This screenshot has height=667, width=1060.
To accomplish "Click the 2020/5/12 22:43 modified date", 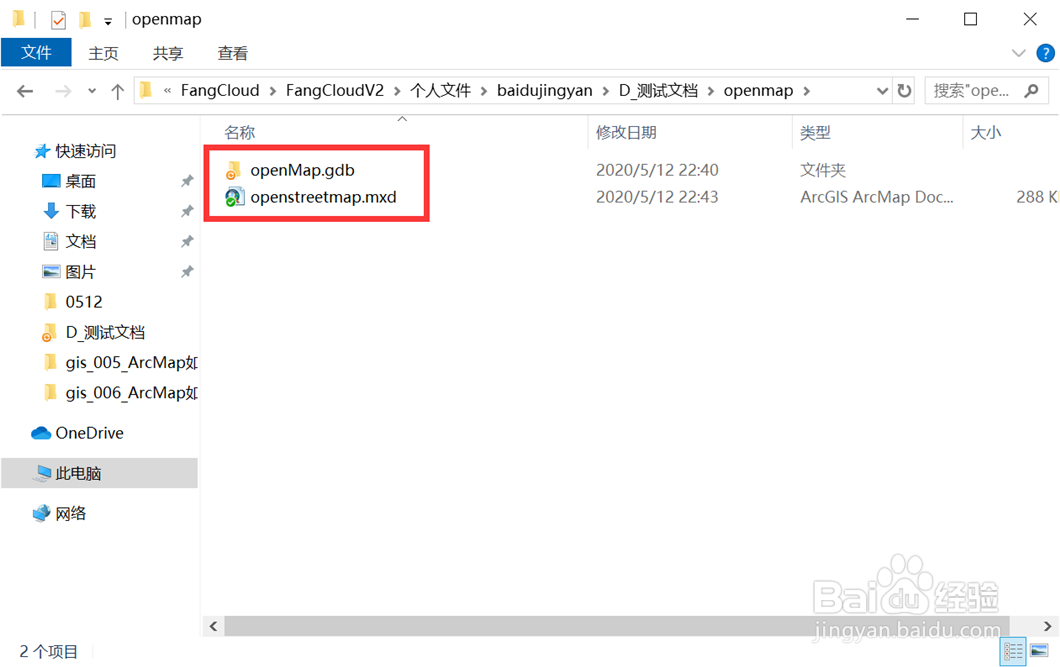I will (657, 197).
